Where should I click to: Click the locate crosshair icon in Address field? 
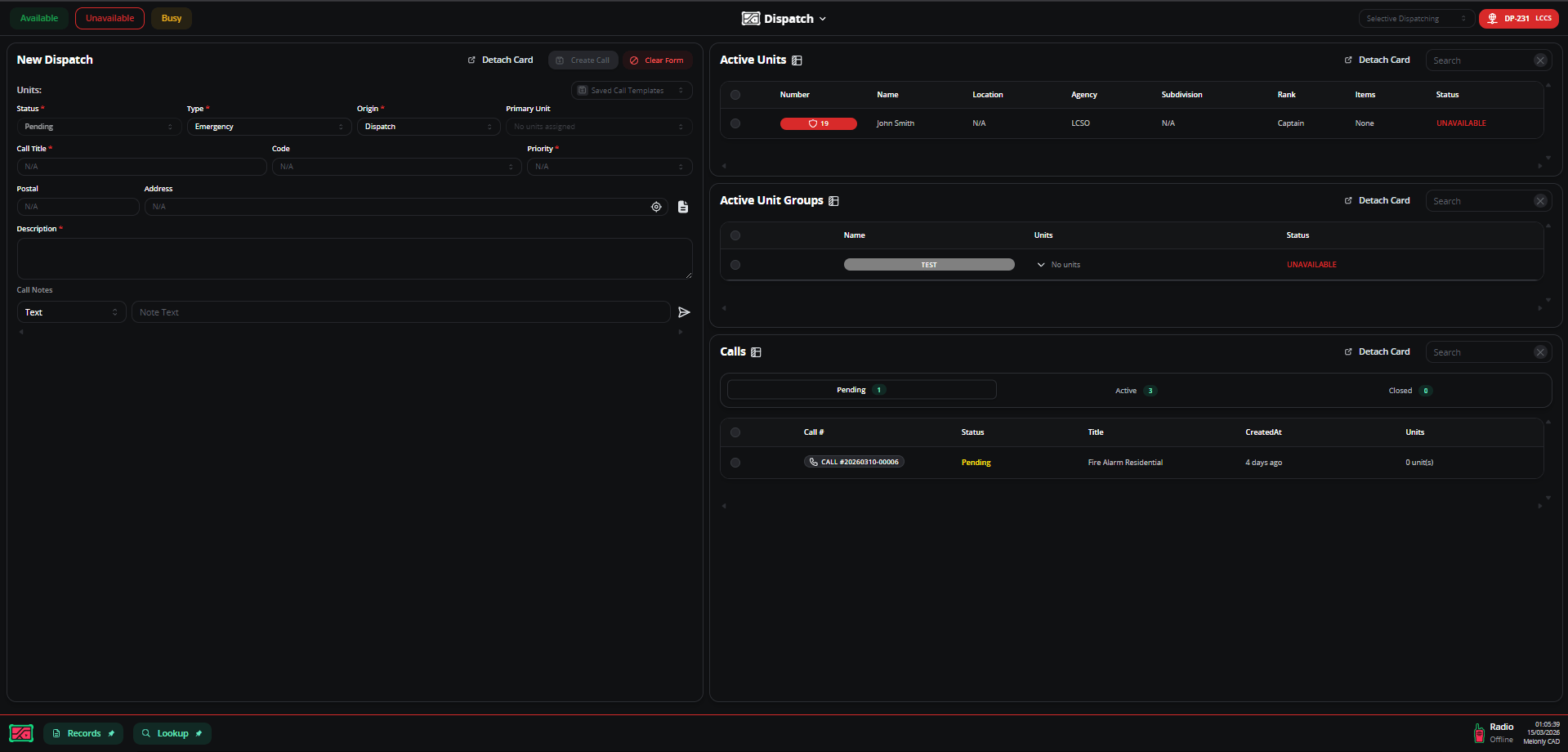coord(656,207)
